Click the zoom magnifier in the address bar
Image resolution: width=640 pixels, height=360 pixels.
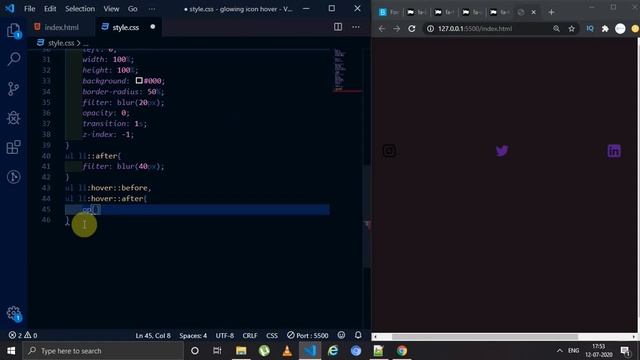coord(556,29)
